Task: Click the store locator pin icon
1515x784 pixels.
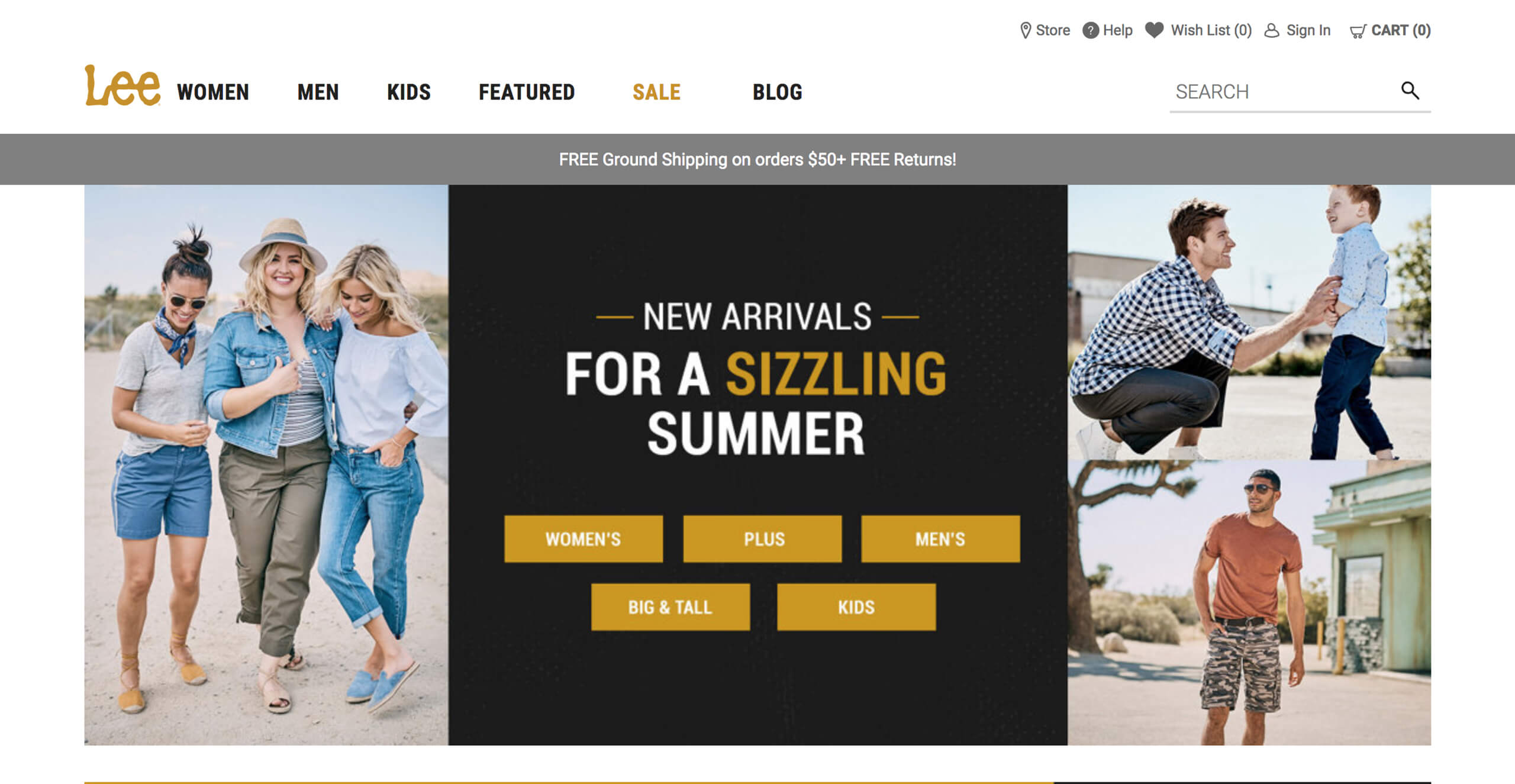Action: [x=1026, y=30]
